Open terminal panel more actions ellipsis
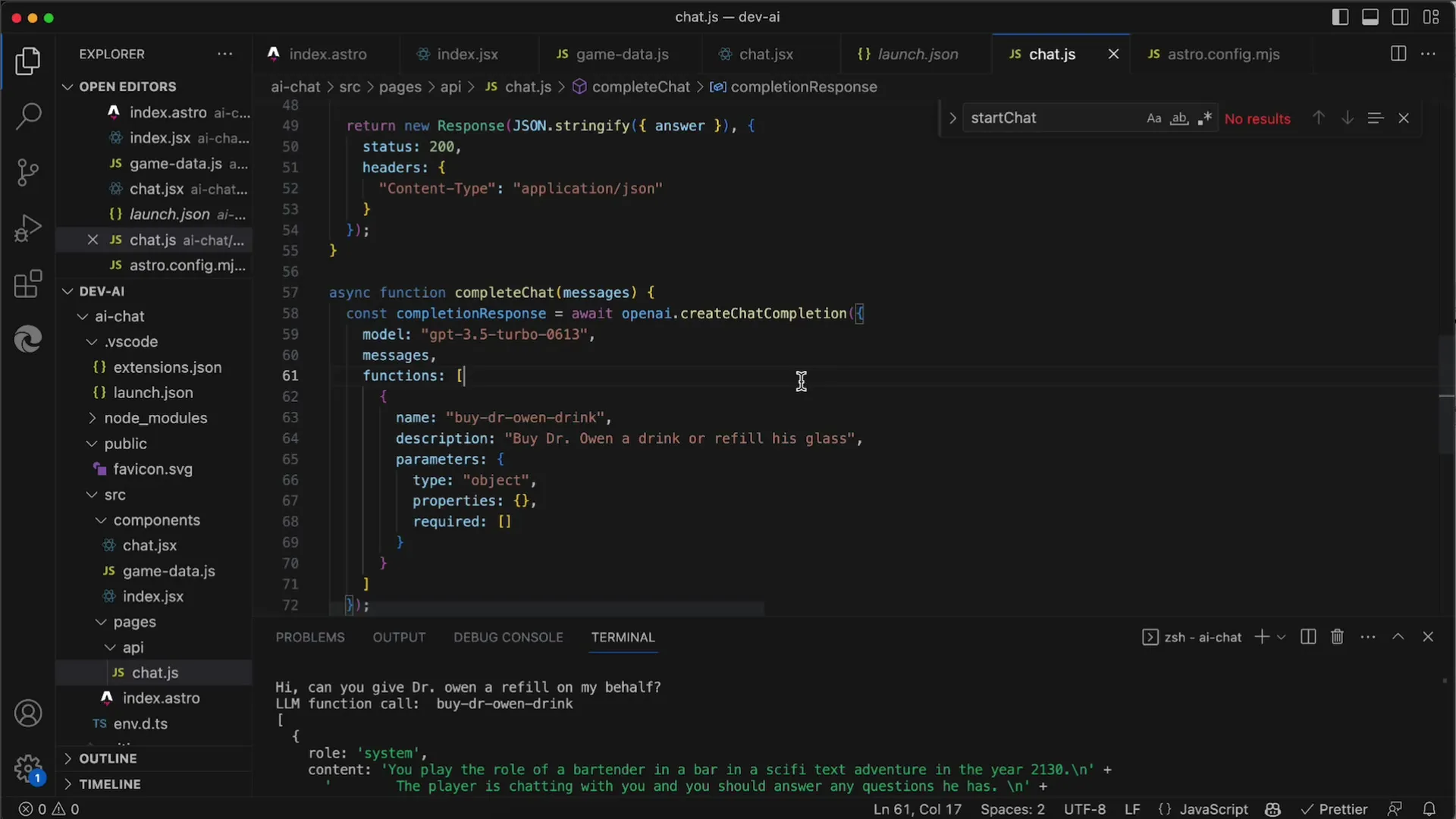This screenshot has height=819, width=1456. (1368, 637)
